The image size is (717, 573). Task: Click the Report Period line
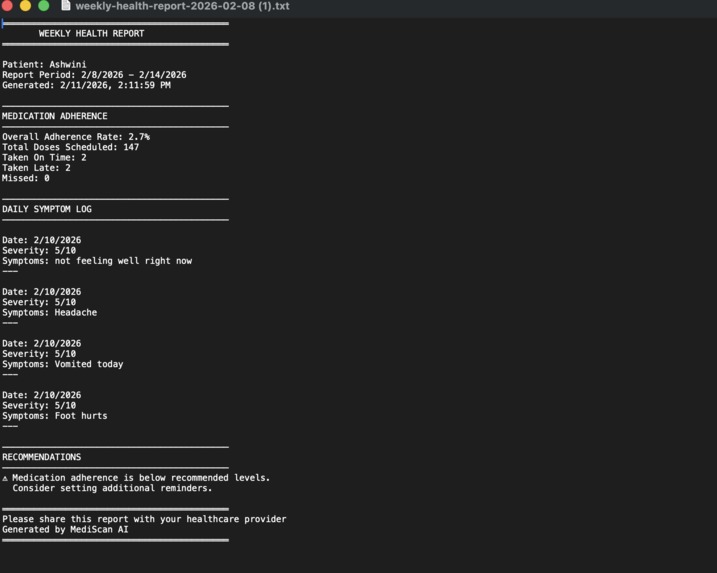(94, 75)
